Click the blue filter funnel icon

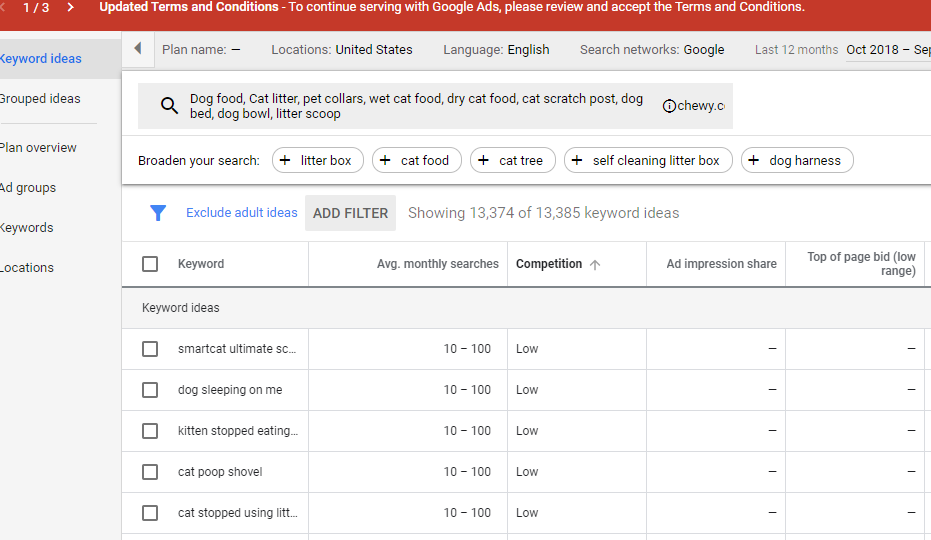158,213
